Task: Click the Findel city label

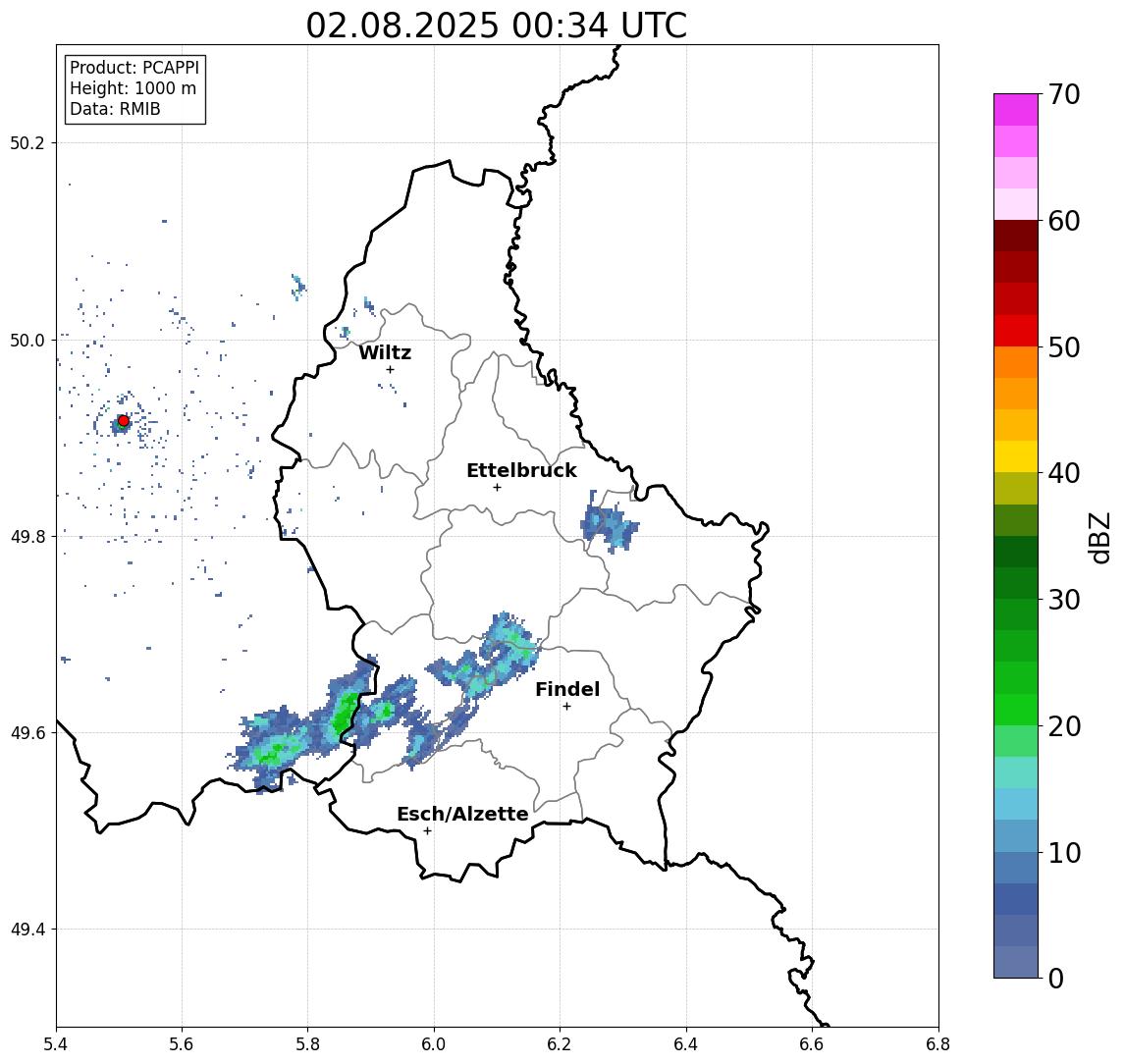Action: click(x=567, y=689)
